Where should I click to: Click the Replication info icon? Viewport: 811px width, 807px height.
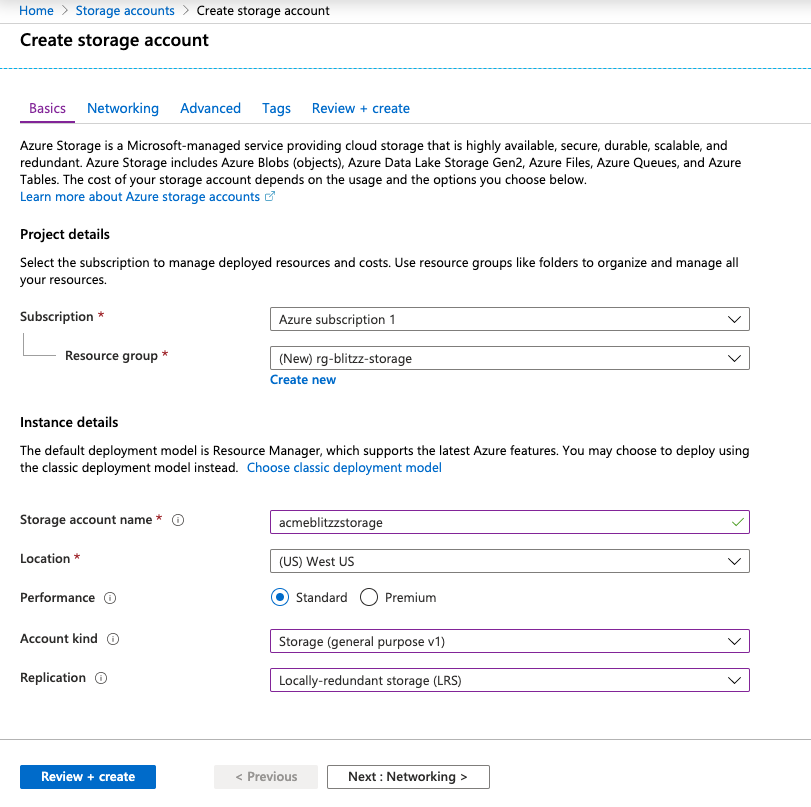tap(101, 678)
